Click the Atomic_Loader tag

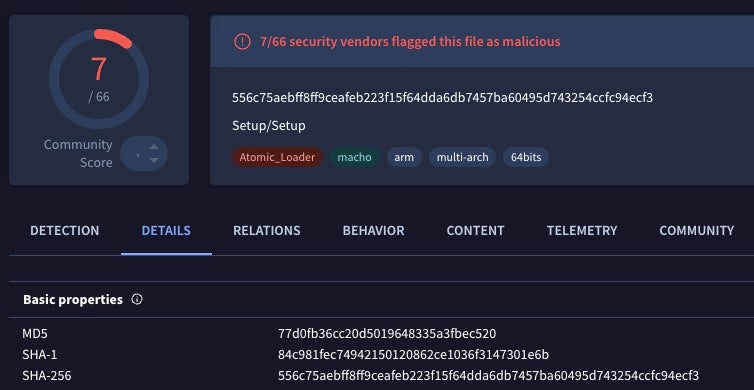[277, 157]
